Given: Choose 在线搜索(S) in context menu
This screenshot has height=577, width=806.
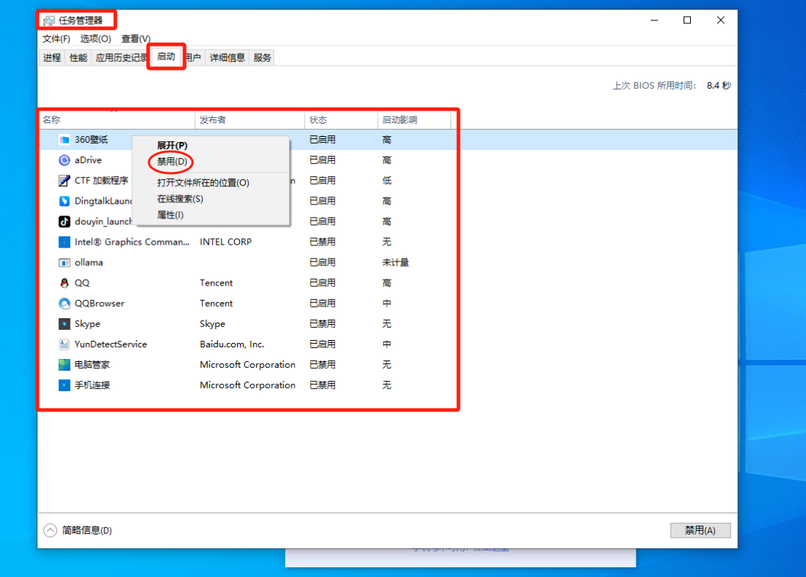Looking at the screenshot, I should click(180, 199).
